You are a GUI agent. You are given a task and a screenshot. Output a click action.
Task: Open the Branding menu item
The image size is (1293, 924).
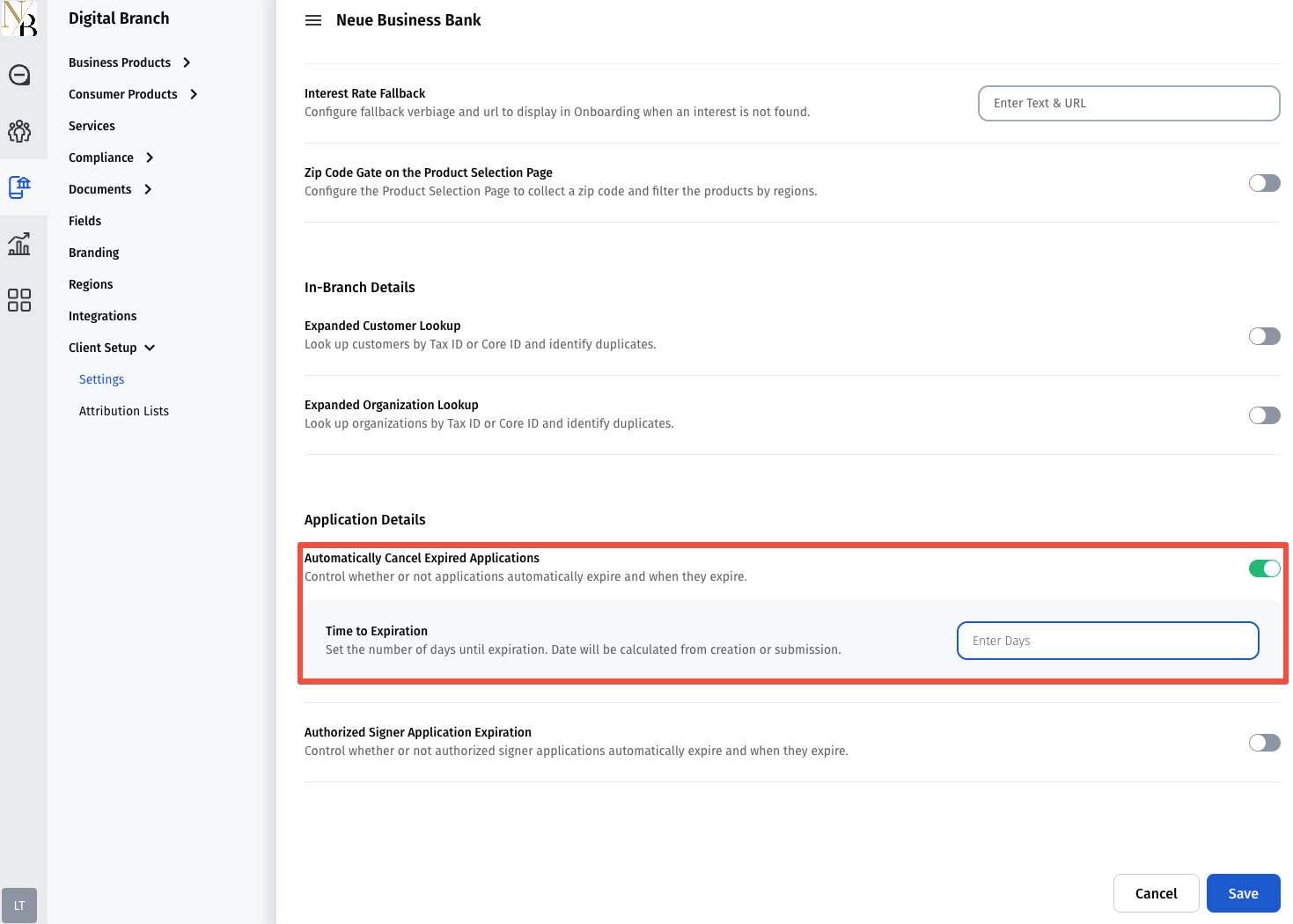pos(94,253)
